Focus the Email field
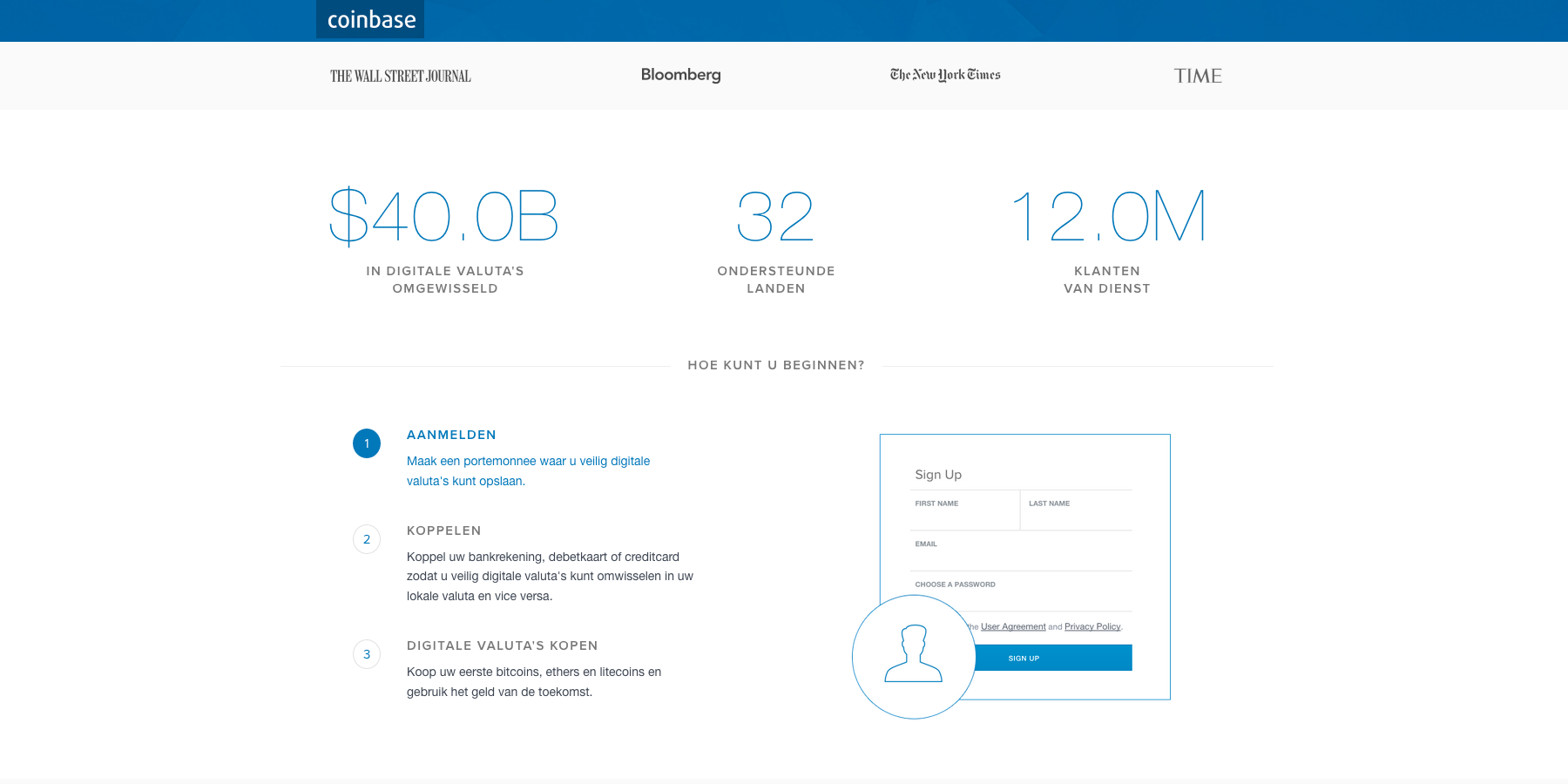 (x=1021, y=551)
